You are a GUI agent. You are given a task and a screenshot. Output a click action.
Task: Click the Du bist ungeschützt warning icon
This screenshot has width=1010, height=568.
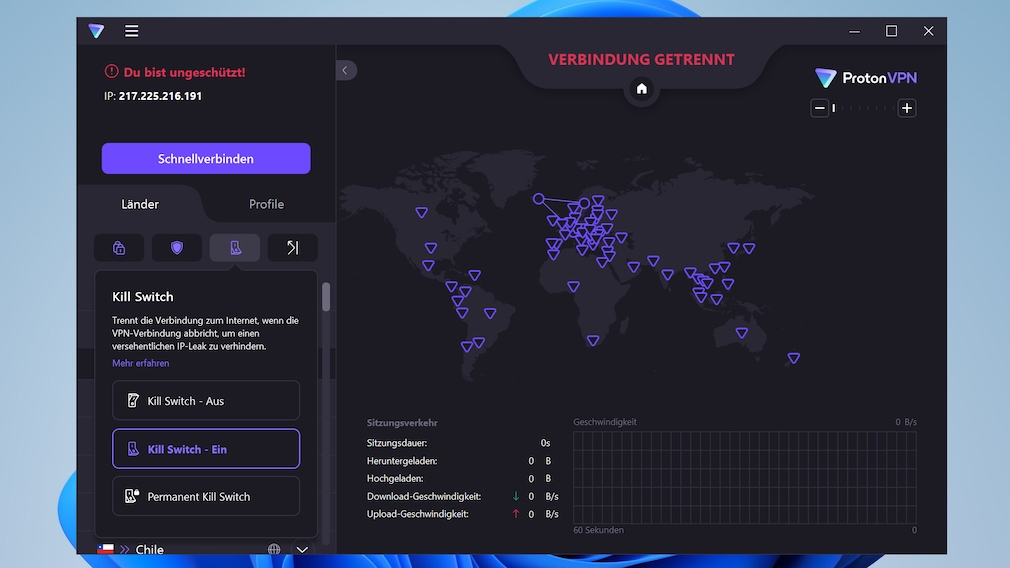tap(111, 71)
